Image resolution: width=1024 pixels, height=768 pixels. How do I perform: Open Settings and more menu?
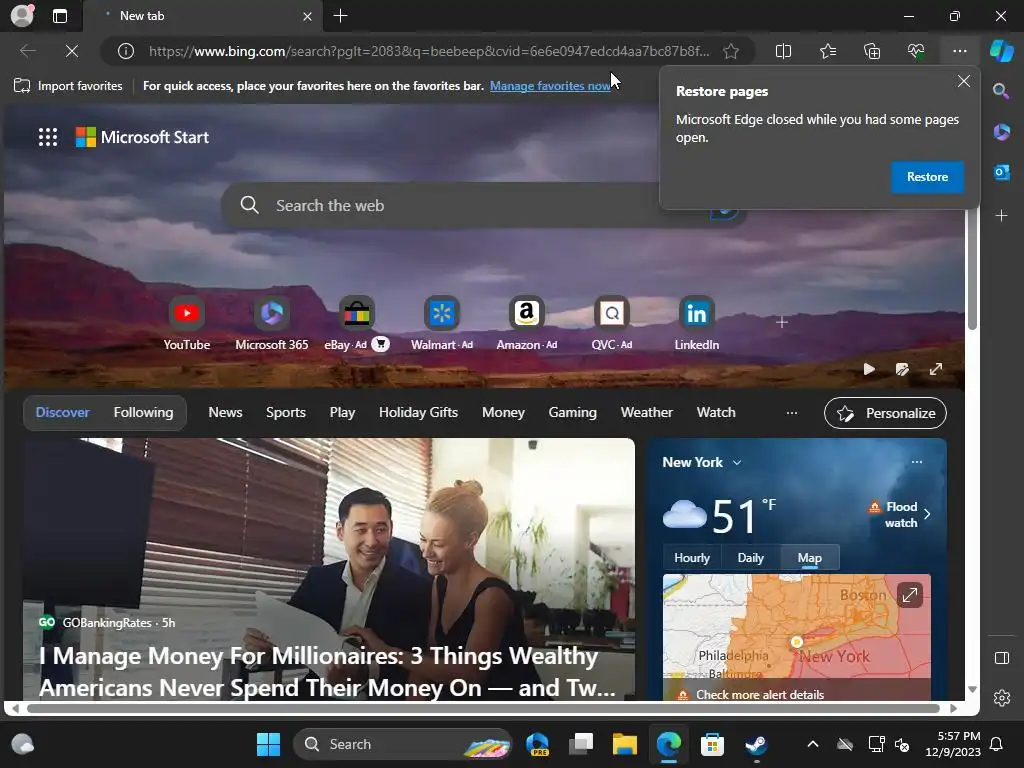959,51
